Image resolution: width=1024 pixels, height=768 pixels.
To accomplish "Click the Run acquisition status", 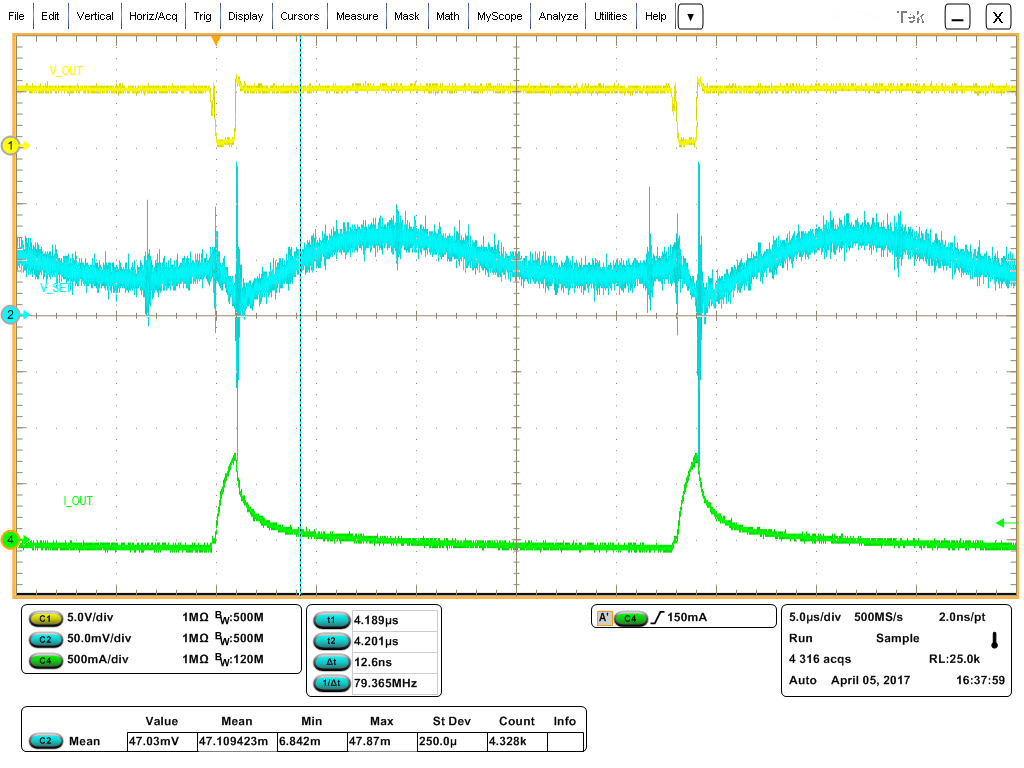I will pyautogui.click(x=801, y=638).
